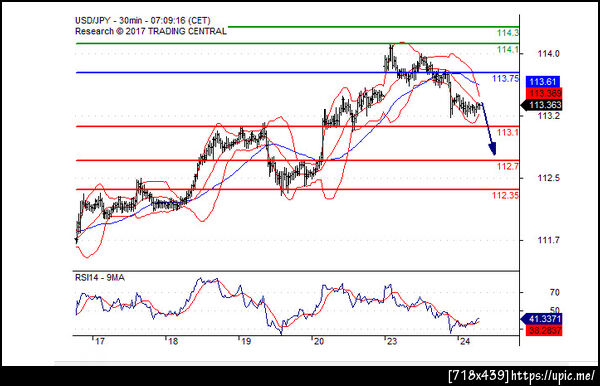Image resolution: width=600 pixels, height=386 pixels.
Task: Click the 113.75 blue pivot label
Action: tap(505, 79)
